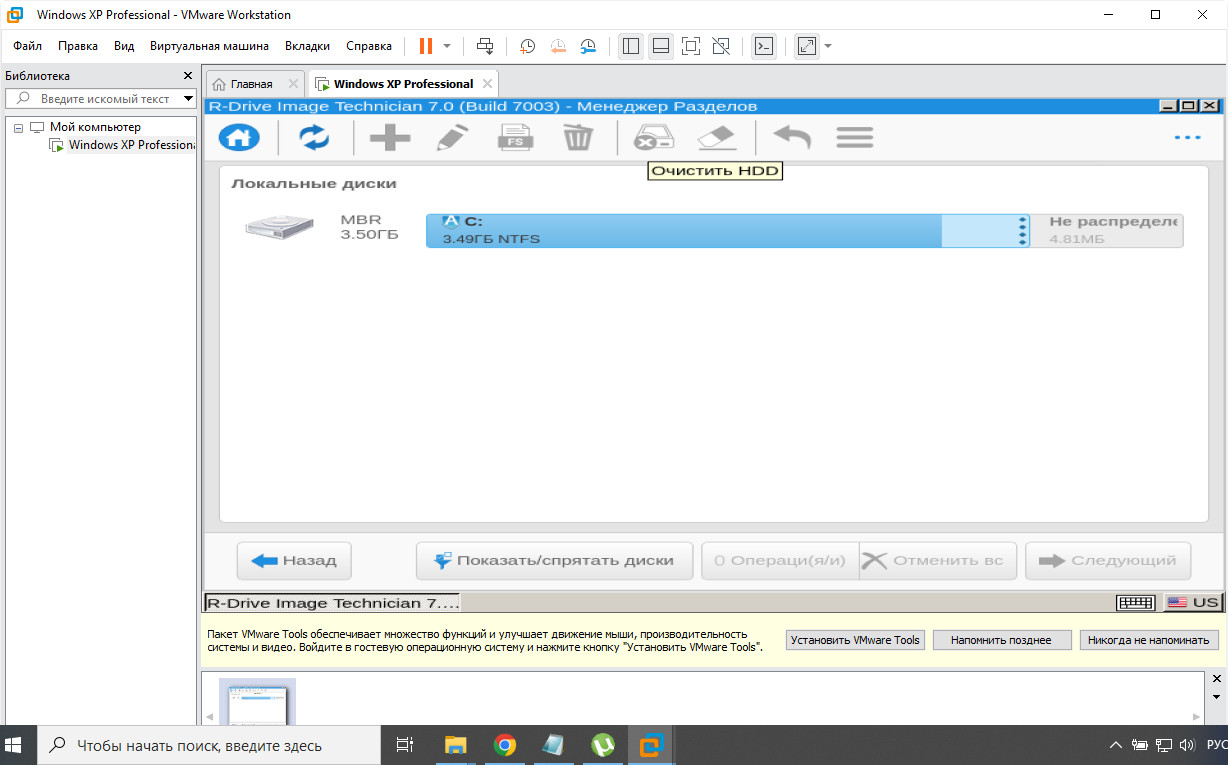Click the plus icon to create partition
The width and height of the screenshot is (1228, 765).
coord(390,138)
